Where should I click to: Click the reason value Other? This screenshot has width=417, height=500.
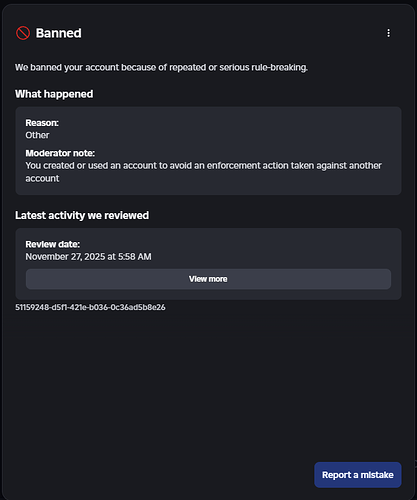click(x=37, y=135)
